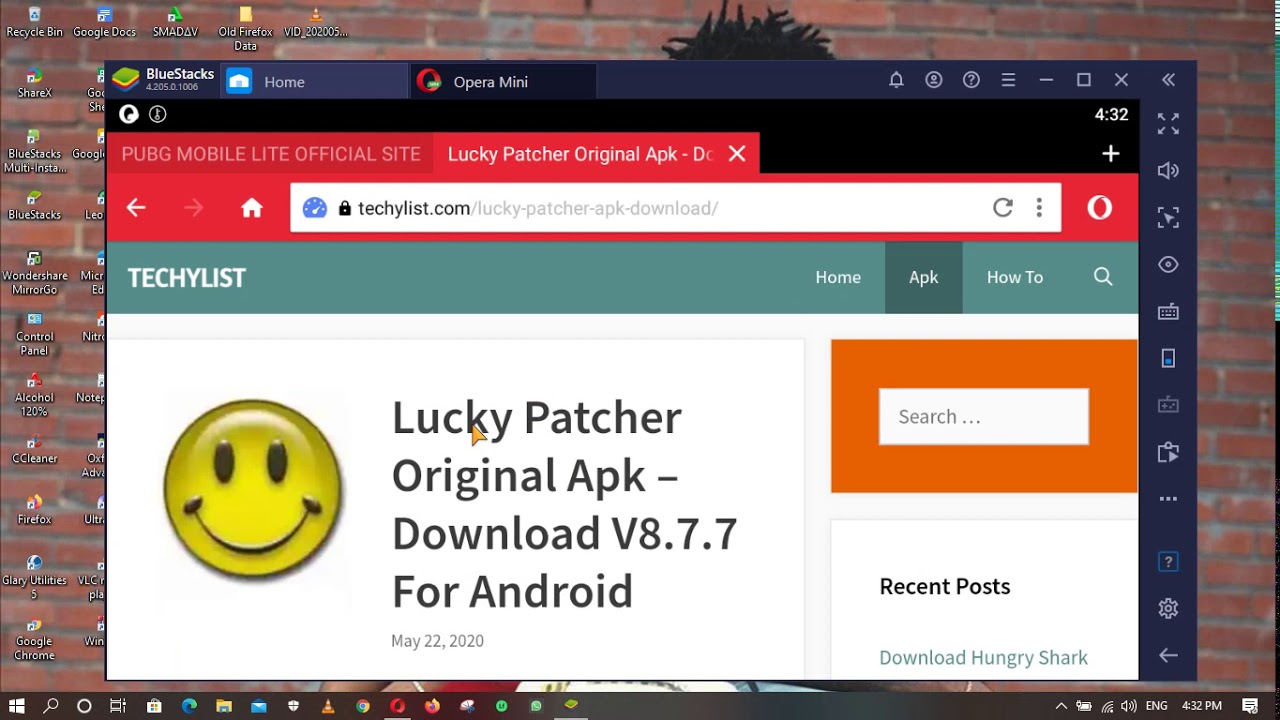
Task: Click the BlueStacks rotate phone icon
Action: tap(1168, 358)
